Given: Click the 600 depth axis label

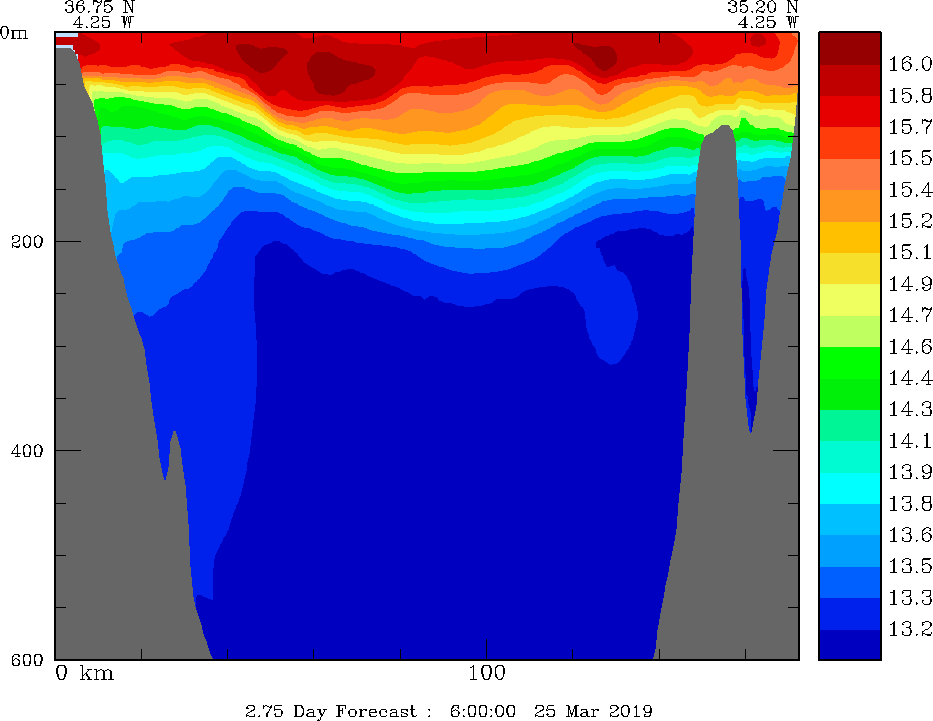Looking at the screenshot, I should tap(27, 659).
